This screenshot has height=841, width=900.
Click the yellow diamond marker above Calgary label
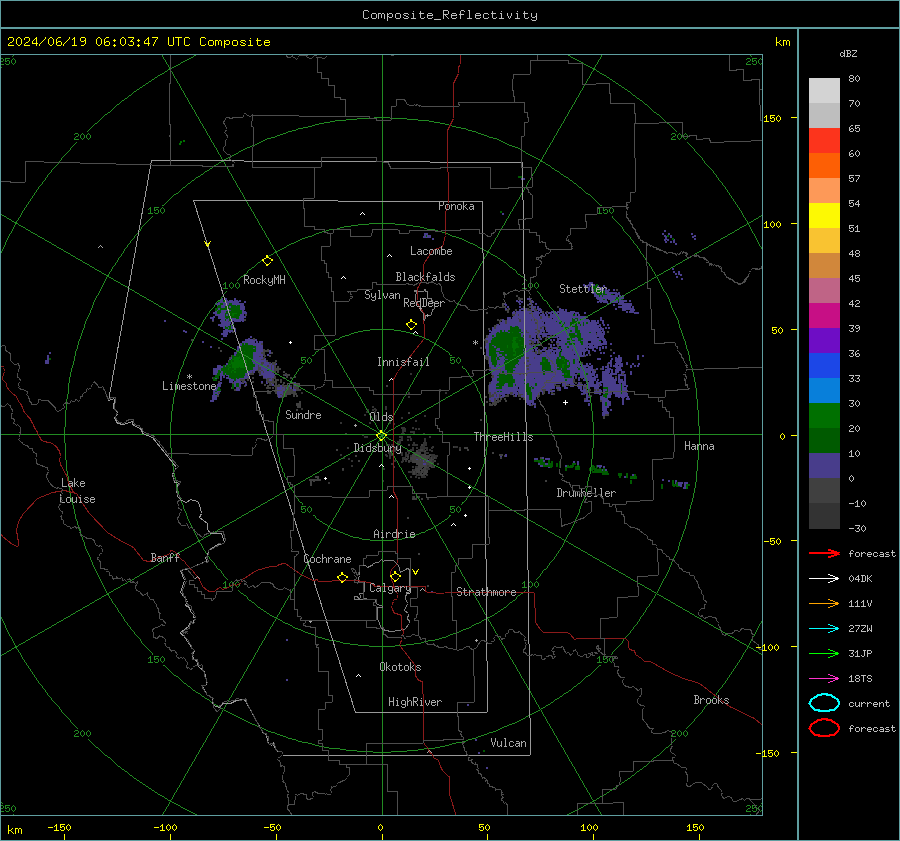(x=395, y=576)
